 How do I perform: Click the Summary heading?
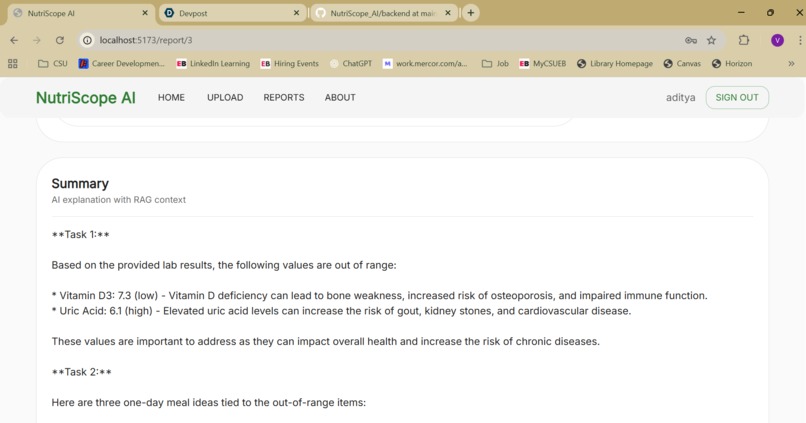[80, 183]
